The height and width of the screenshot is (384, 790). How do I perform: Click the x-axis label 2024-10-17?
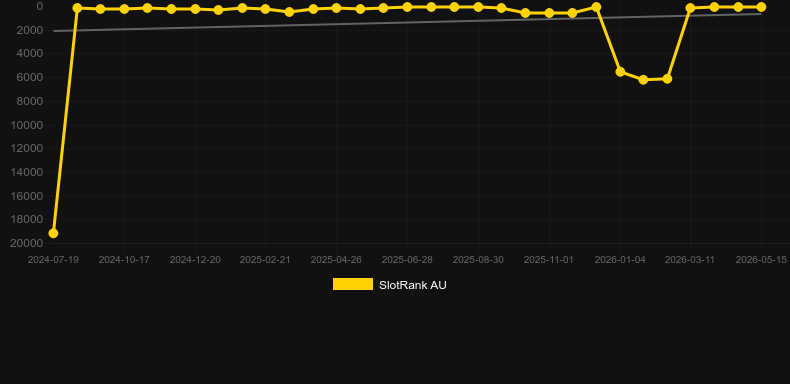124,260
